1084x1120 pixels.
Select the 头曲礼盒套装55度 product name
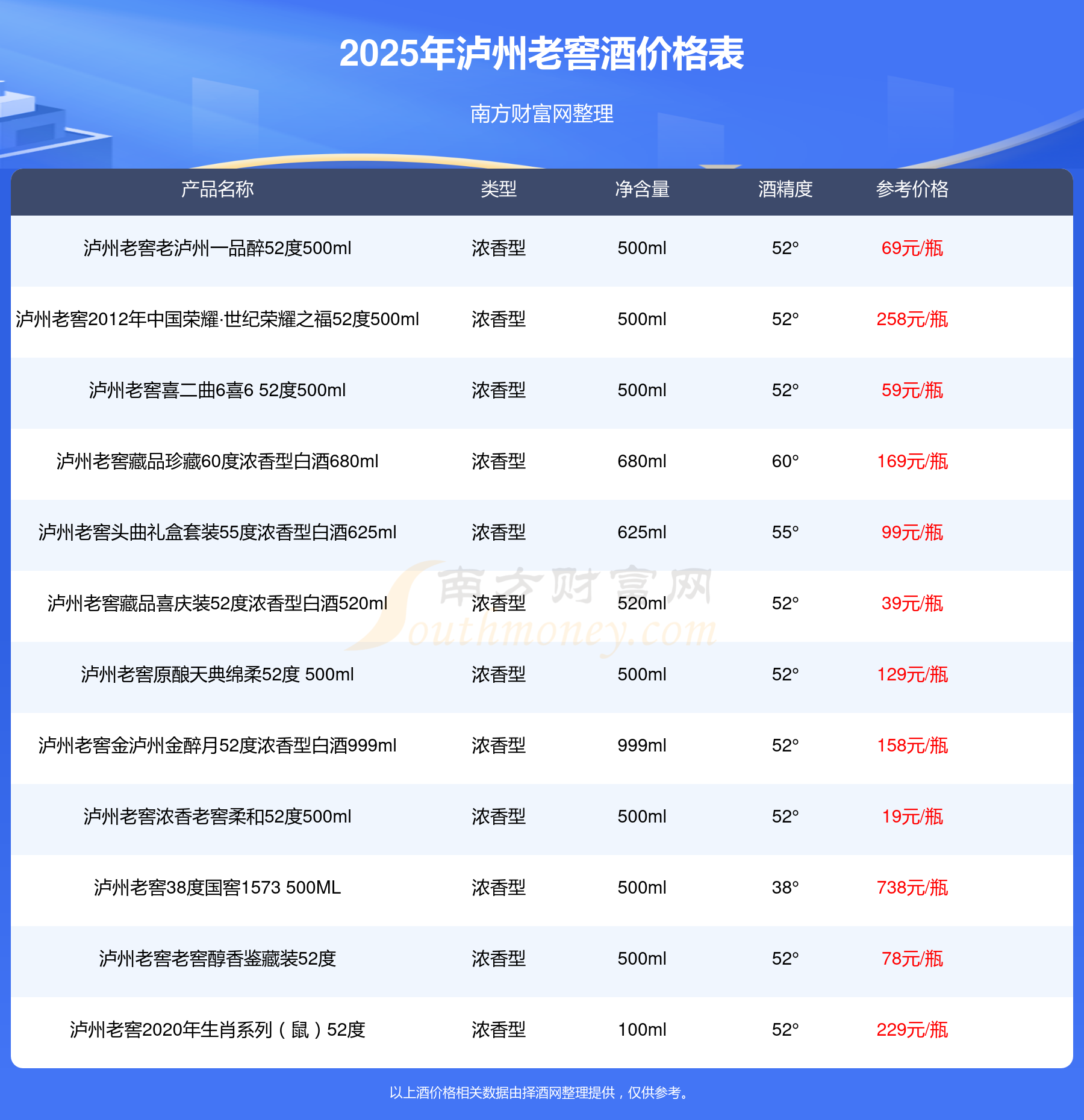pos(217,532)
